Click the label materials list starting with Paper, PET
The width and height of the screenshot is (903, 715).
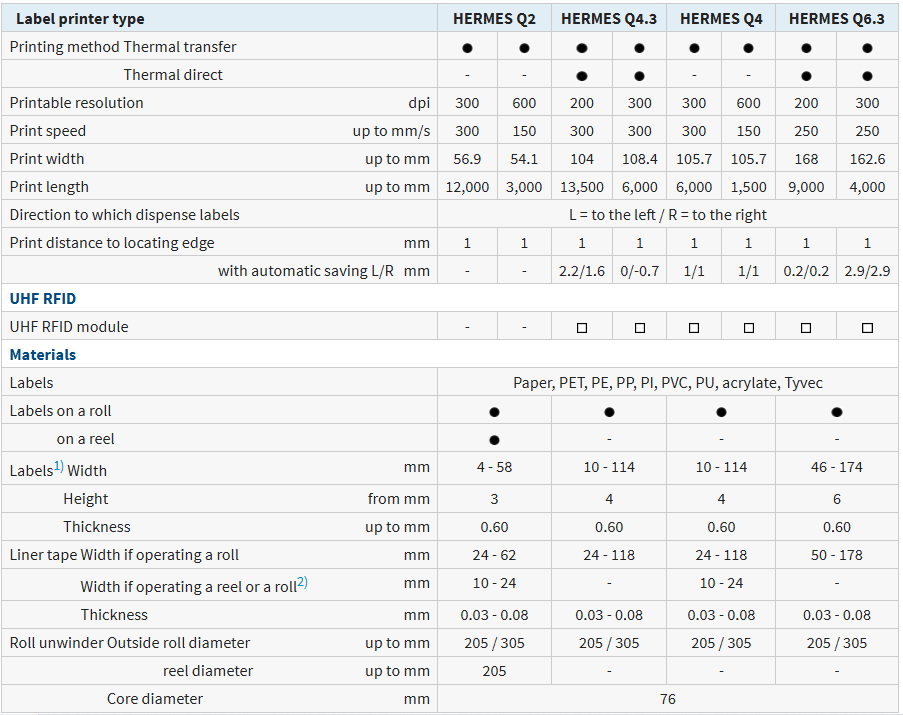(667, 383)
